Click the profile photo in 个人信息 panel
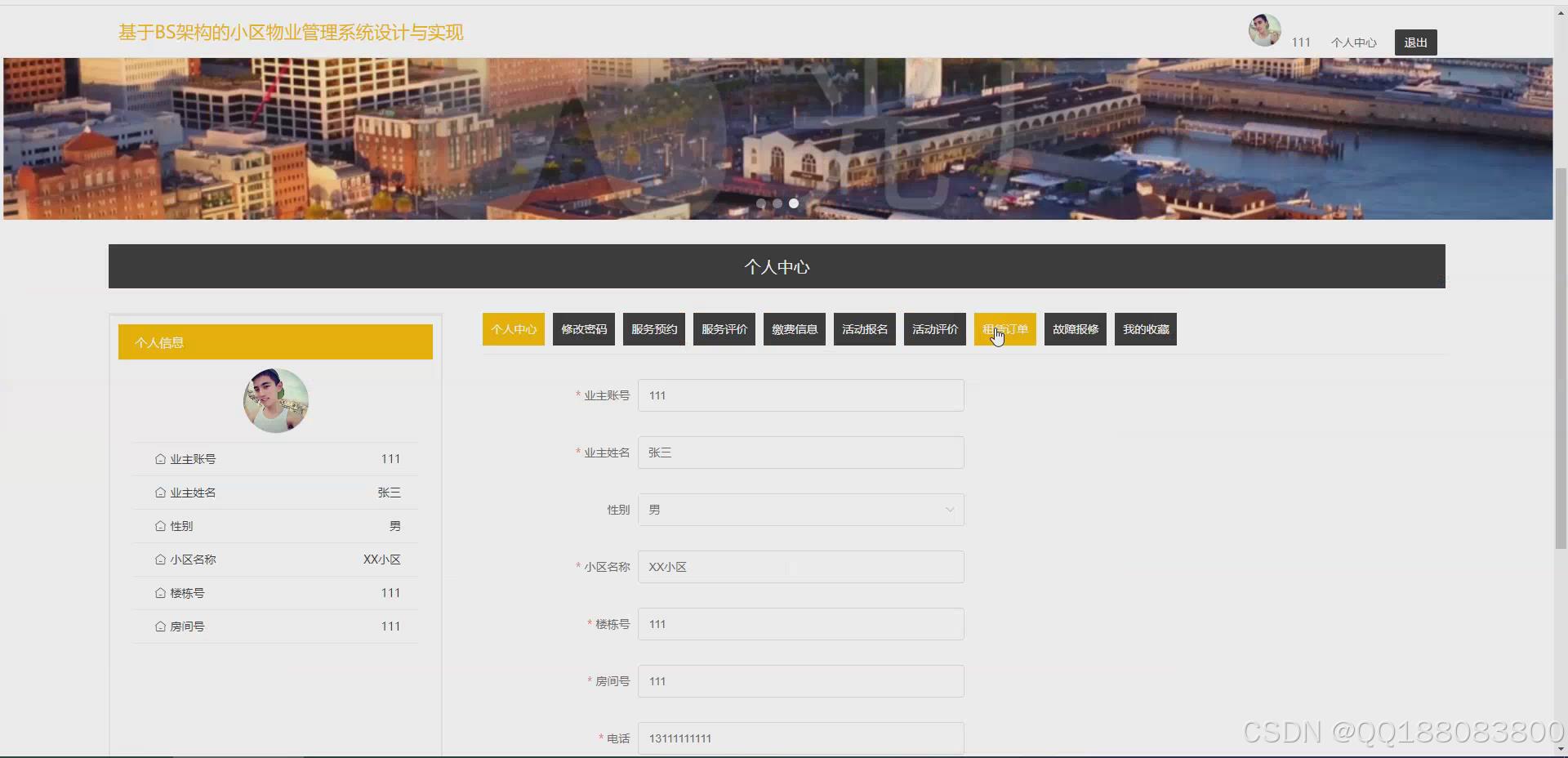The height and width of the screenshot is (758, 1568). (x=275, y=400)
